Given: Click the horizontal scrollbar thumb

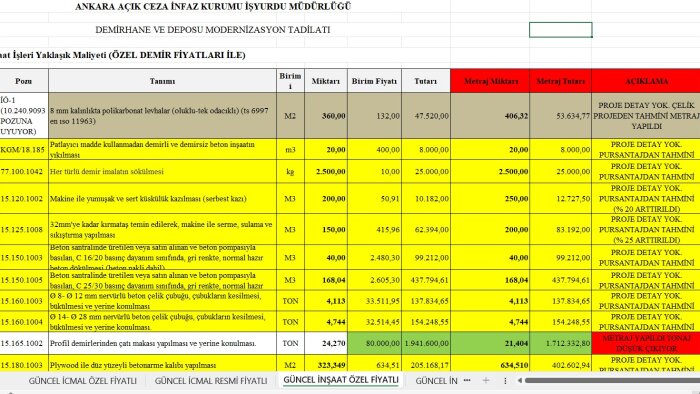Looking at the screenshot, I should pos(612,381).
